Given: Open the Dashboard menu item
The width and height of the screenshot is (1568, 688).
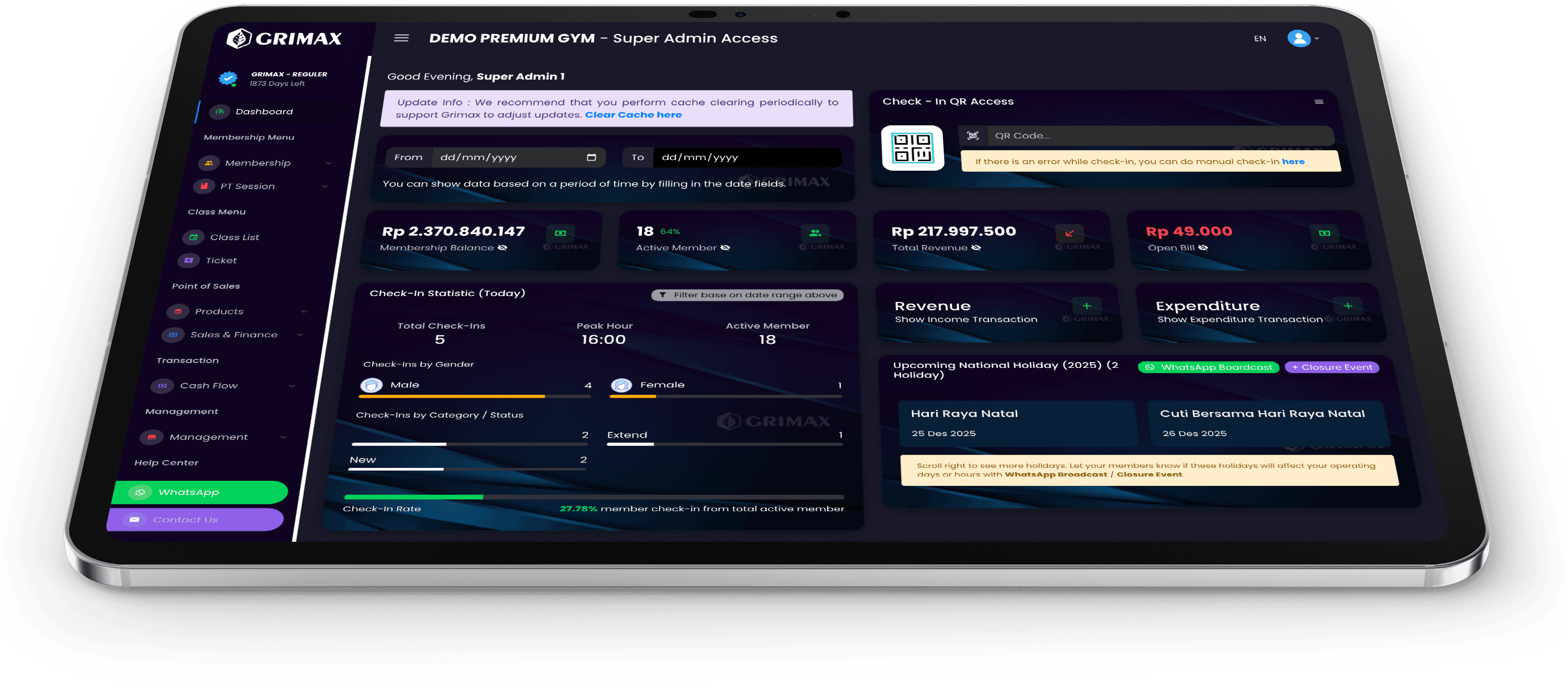Looking at the screenshot, I should pos(263,111).
